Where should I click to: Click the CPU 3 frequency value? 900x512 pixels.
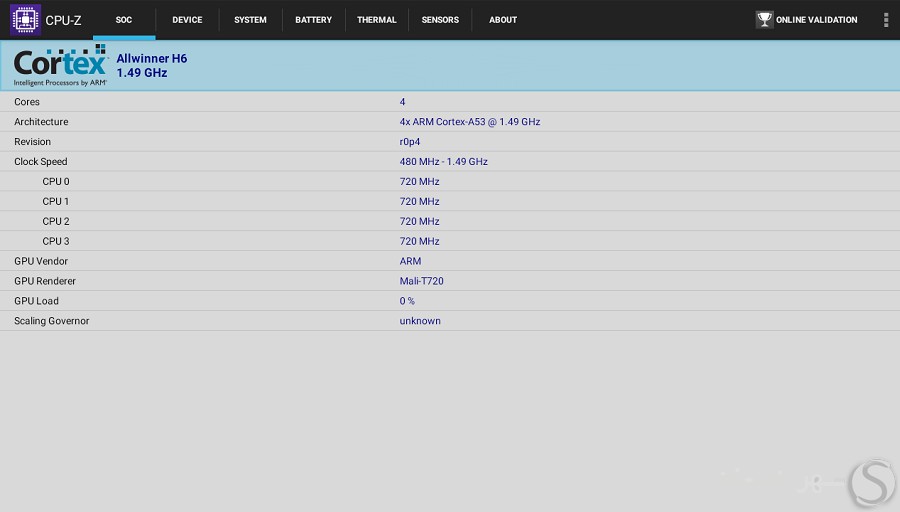[420, 241]
